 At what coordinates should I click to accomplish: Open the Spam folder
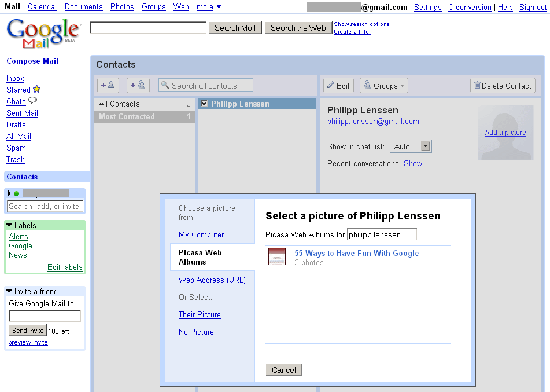pos(15,148)
